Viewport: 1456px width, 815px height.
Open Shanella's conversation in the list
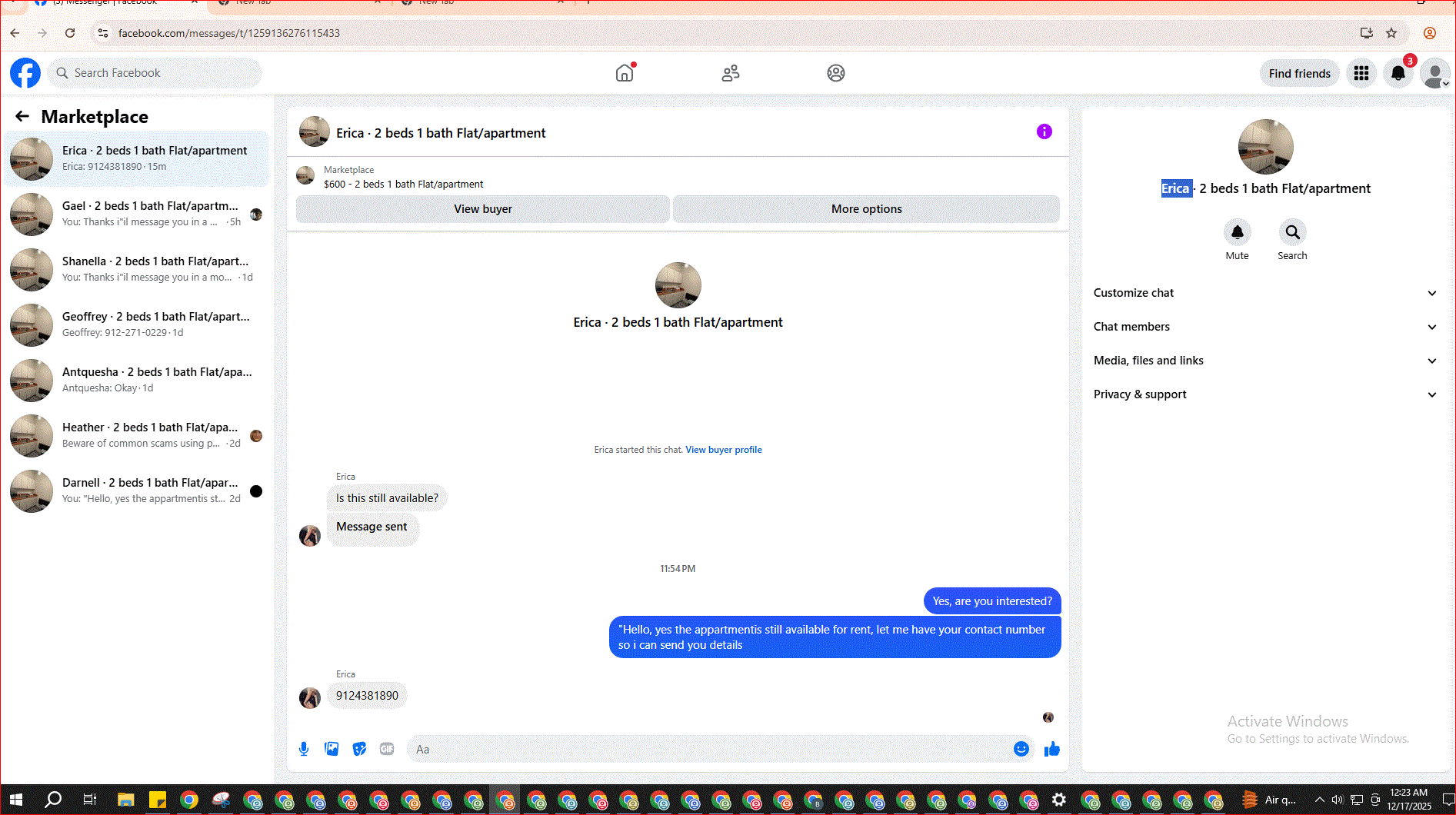[x=137, y=270]
